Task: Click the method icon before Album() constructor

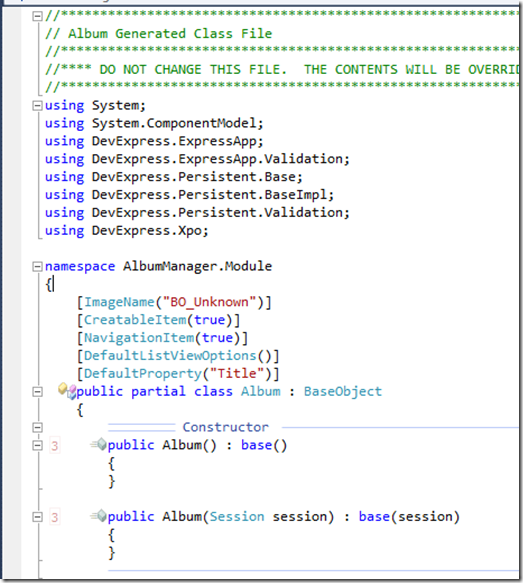Action: [x=99, y=444]
